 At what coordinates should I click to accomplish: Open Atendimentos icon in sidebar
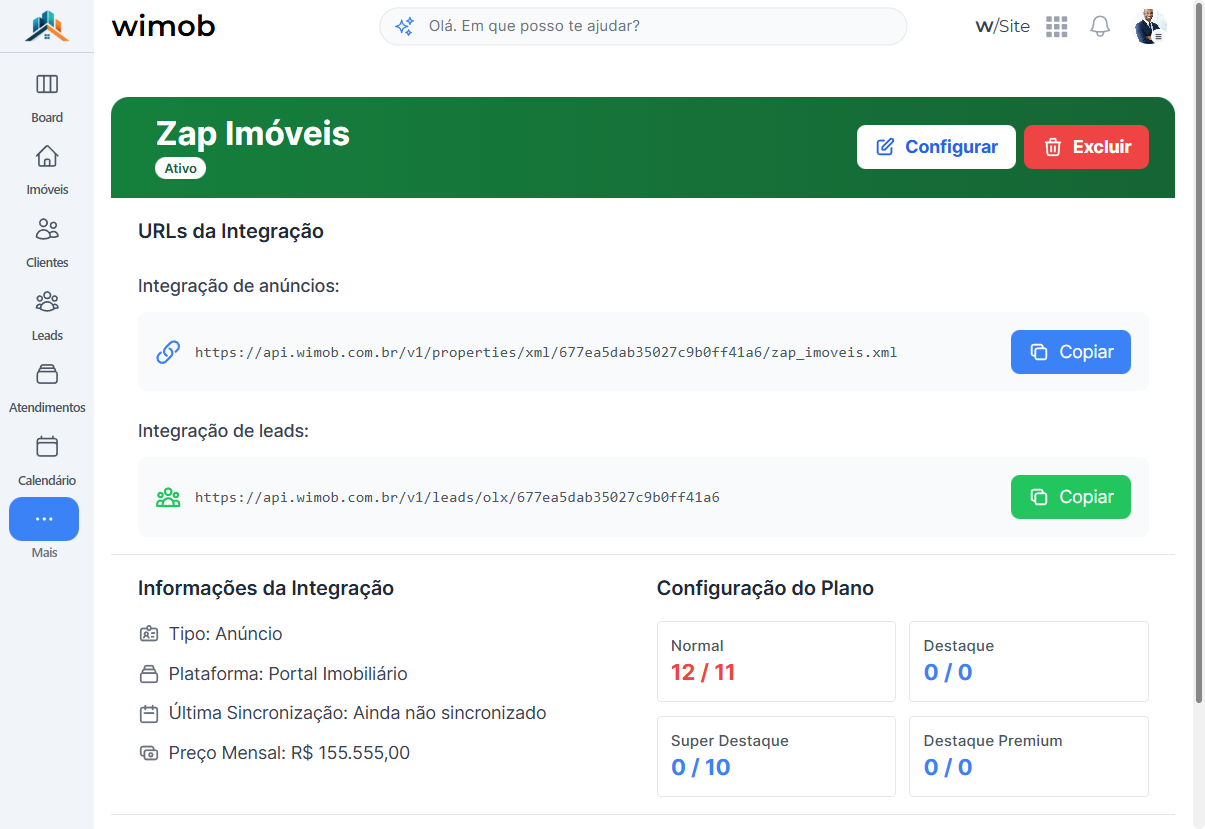(x=47, y=374)
